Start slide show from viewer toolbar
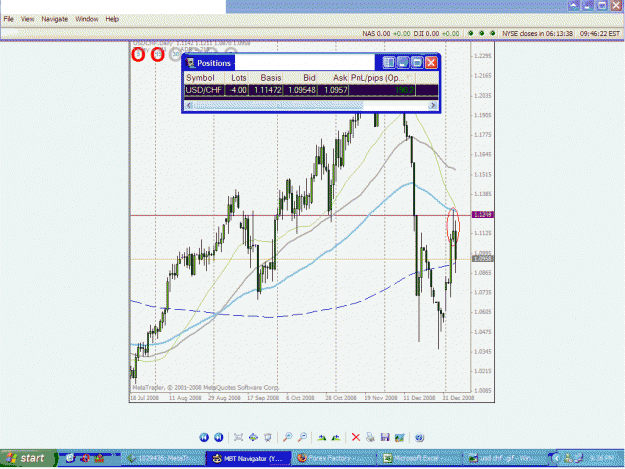This screenshot has width=625, height=469. coord(268,438)
